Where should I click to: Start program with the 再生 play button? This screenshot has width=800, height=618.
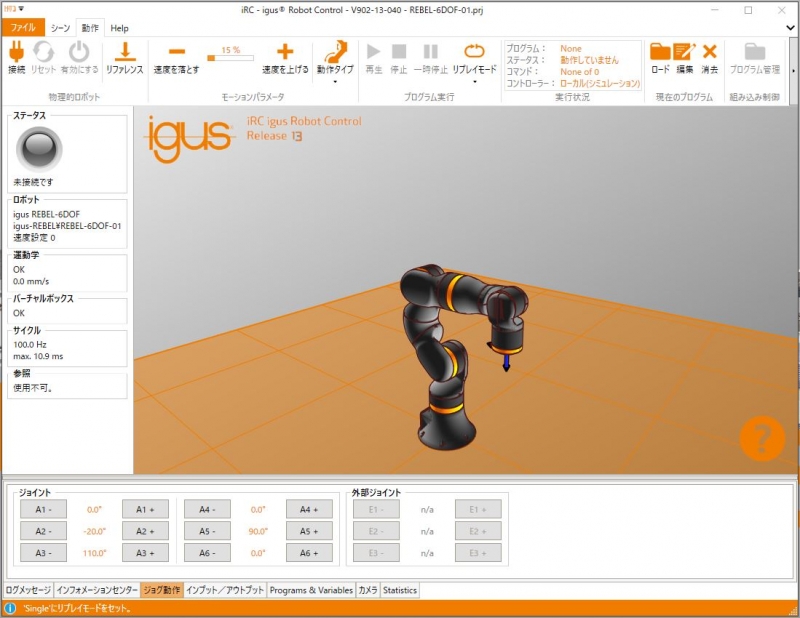[373, 52]
